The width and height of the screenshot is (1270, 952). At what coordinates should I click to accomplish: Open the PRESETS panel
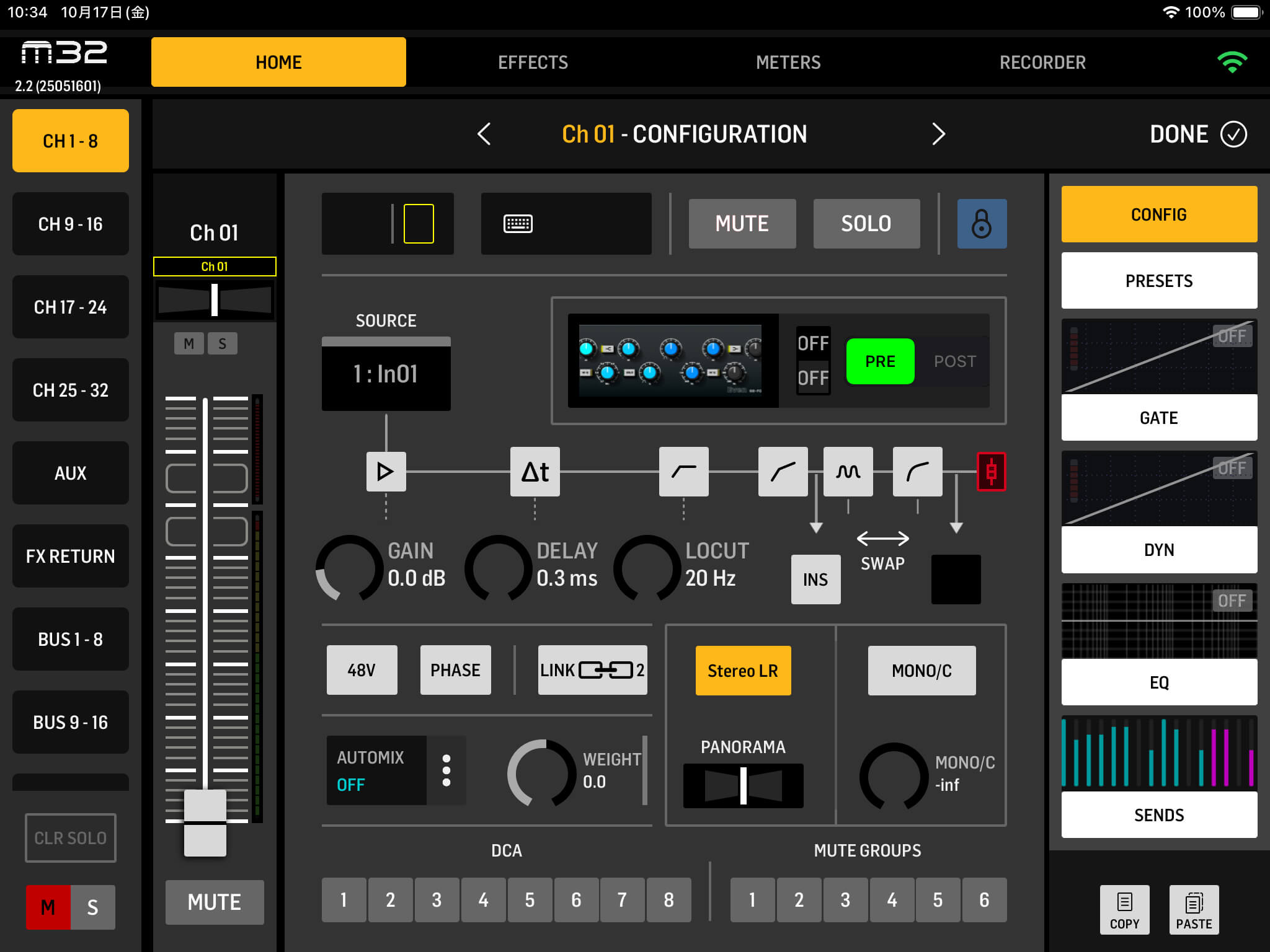[x=1158, y=281]
